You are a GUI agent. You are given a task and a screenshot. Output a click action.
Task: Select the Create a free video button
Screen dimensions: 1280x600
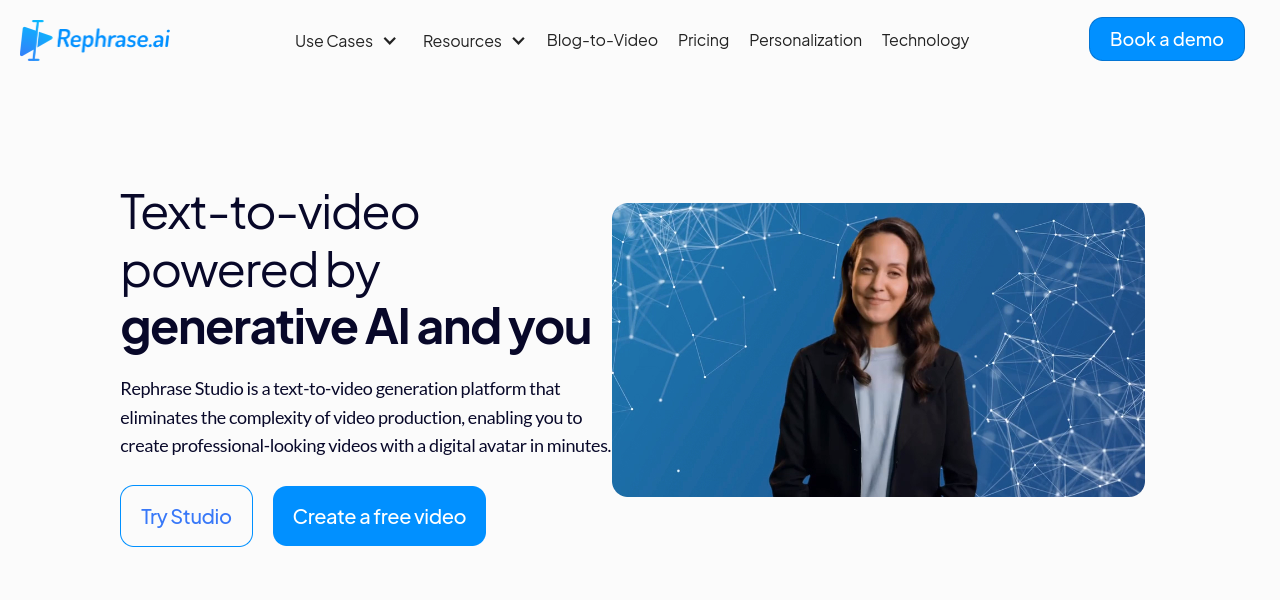click(379, 516)
